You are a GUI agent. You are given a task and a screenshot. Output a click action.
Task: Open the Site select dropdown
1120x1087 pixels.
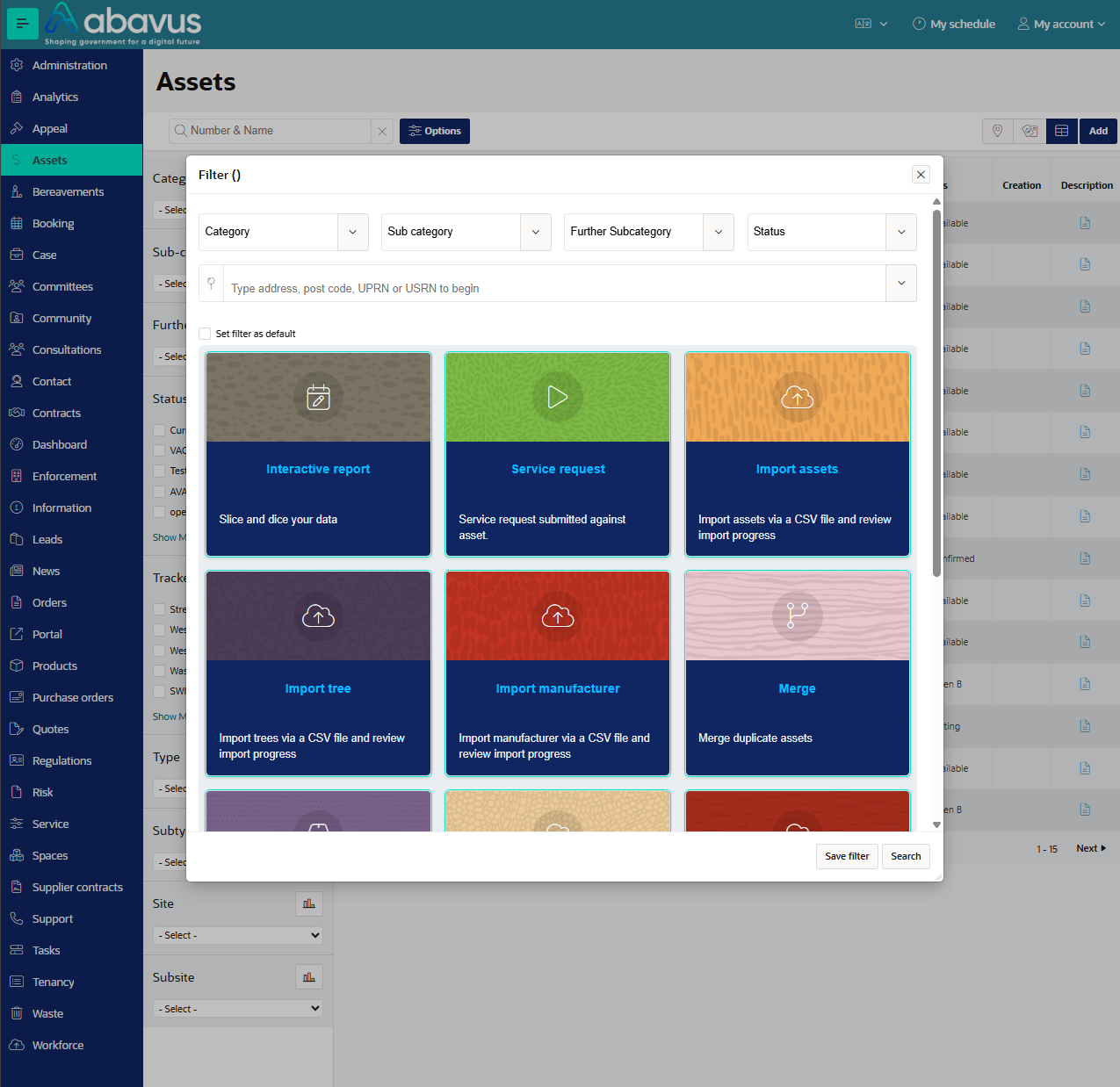(x=239, y=935)
